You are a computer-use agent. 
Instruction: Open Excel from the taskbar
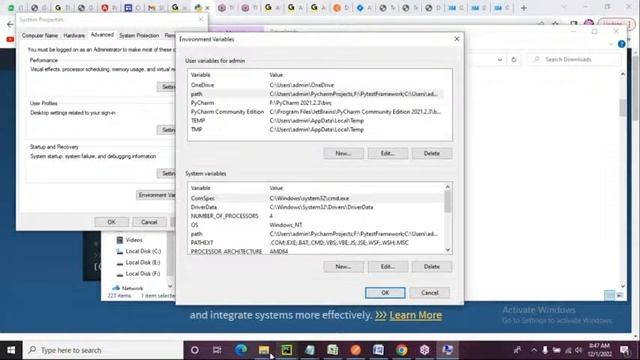pyautogui.click(x=333, y=350)
